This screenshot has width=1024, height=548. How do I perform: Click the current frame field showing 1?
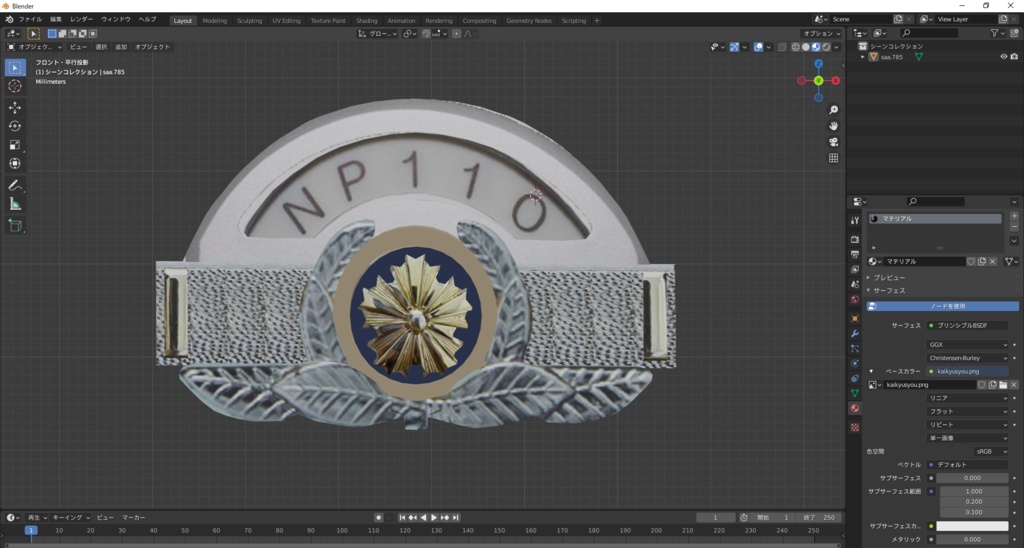[715, 517]
